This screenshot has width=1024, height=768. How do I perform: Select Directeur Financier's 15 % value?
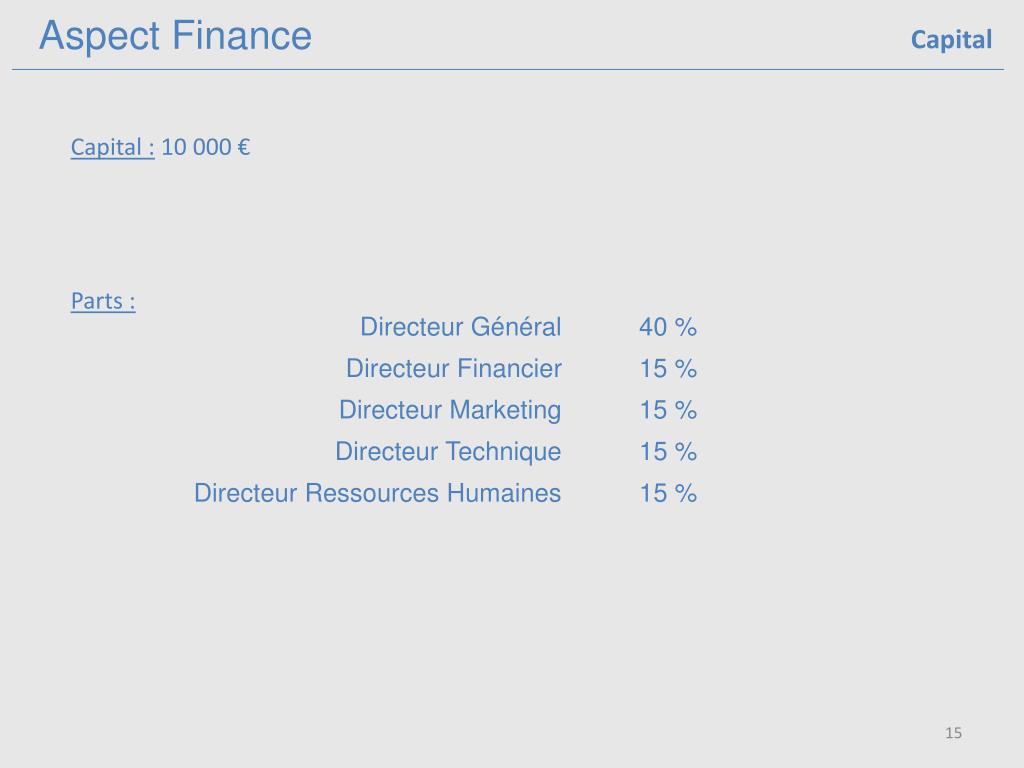668,369
